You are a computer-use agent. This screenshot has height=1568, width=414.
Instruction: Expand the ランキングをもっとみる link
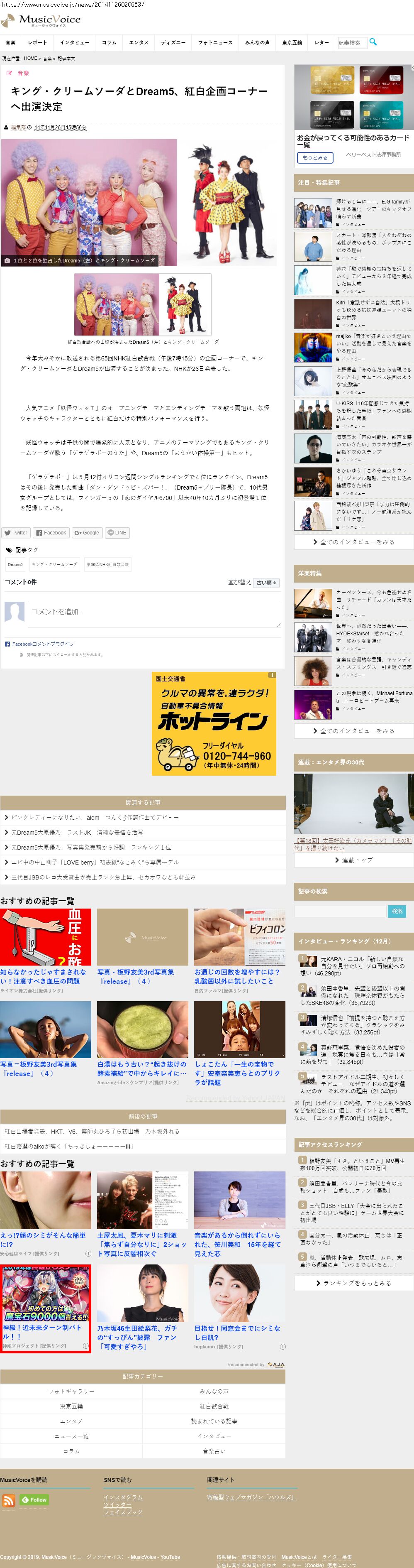353,1283
